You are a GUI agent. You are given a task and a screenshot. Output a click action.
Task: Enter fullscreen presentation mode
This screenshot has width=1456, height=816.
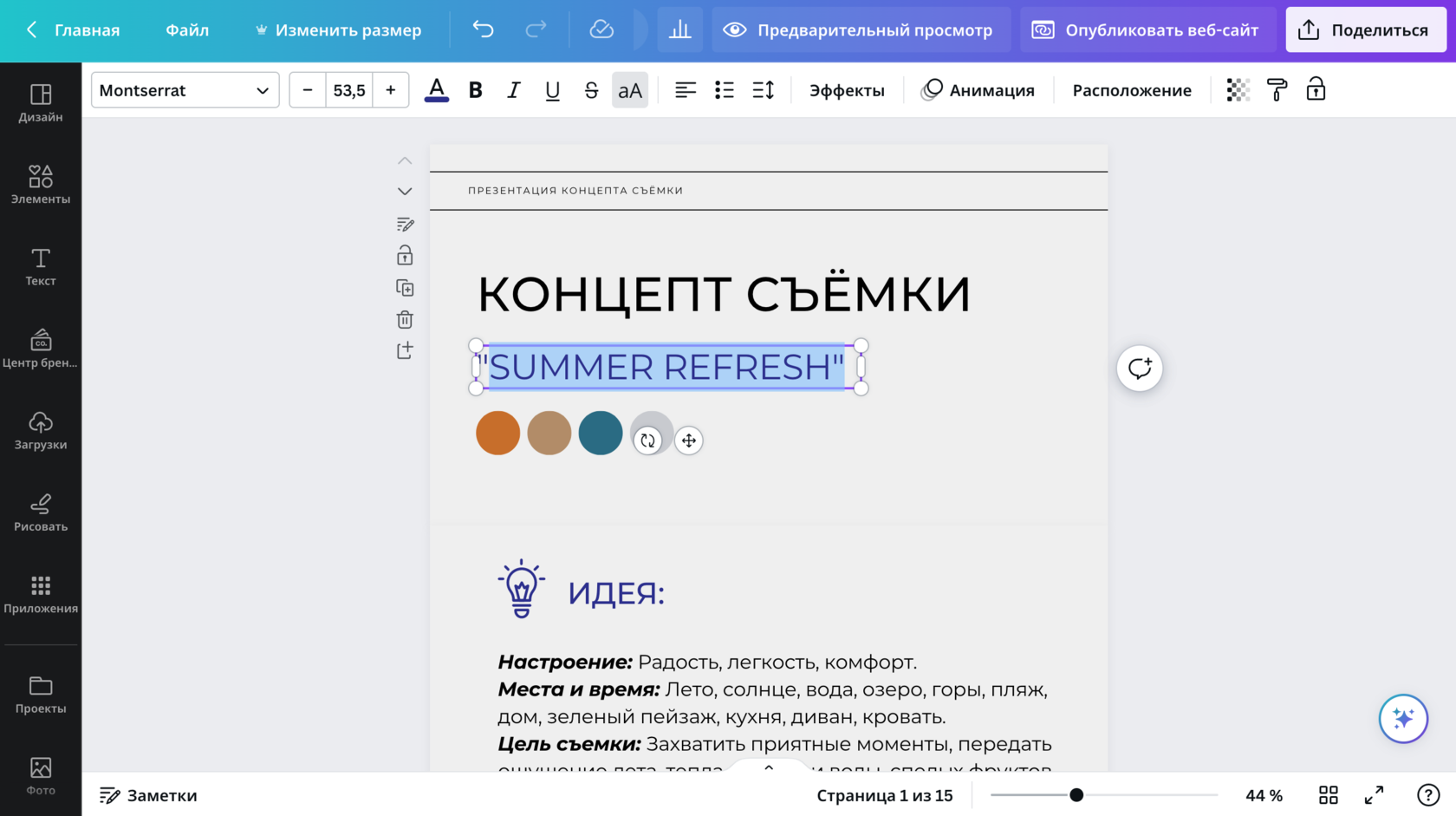pos(1375,795)
